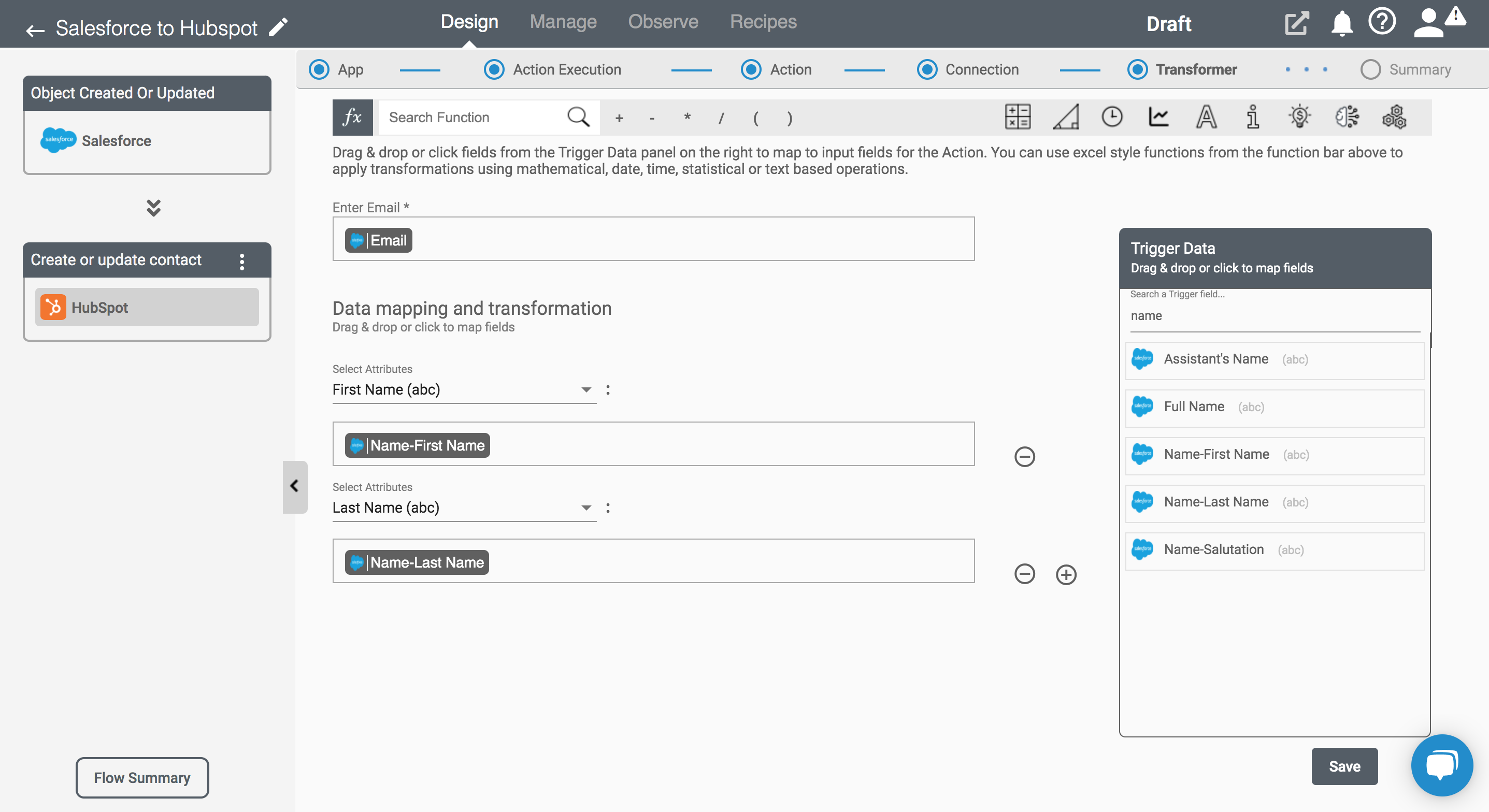Open notifications bell
The image size is (1489, 812).
coord(1342,24)
